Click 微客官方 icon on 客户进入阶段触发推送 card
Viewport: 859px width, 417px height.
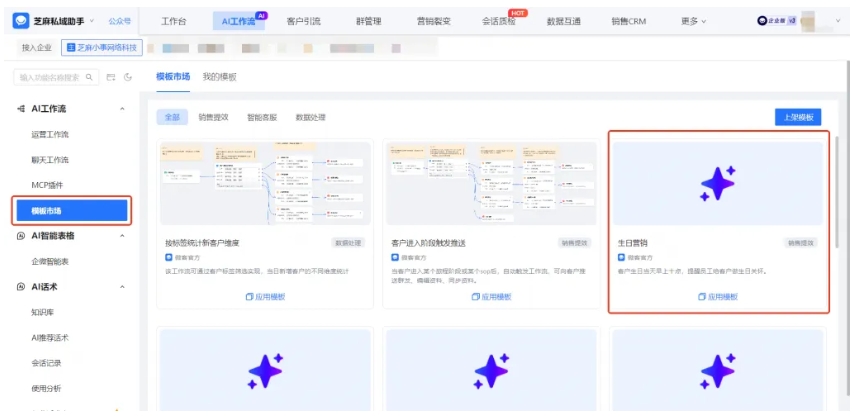(395, 257)
